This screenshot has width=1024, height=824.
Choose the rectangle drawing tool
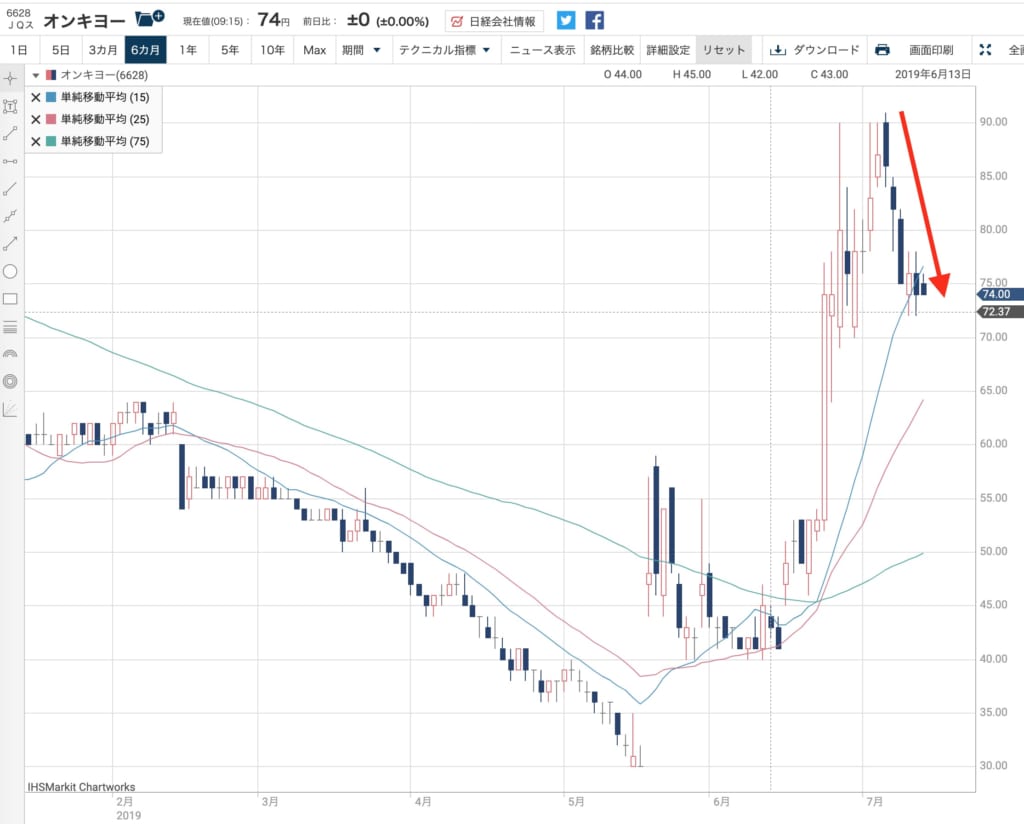pyautogui.click(x=11, y=298)
